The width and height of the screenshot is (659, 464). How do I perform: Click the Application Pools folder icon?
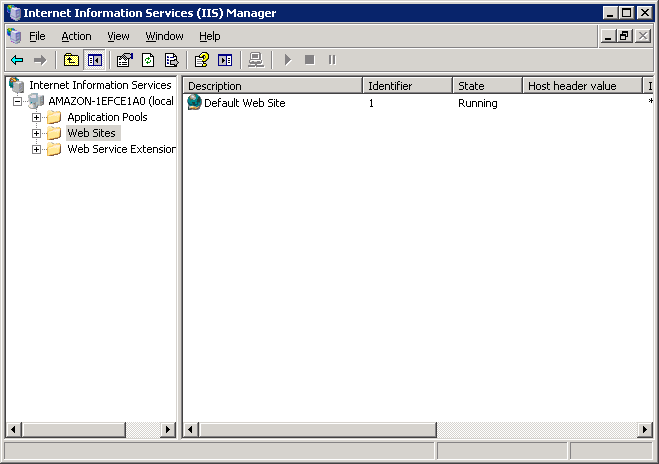coord(54,117)
